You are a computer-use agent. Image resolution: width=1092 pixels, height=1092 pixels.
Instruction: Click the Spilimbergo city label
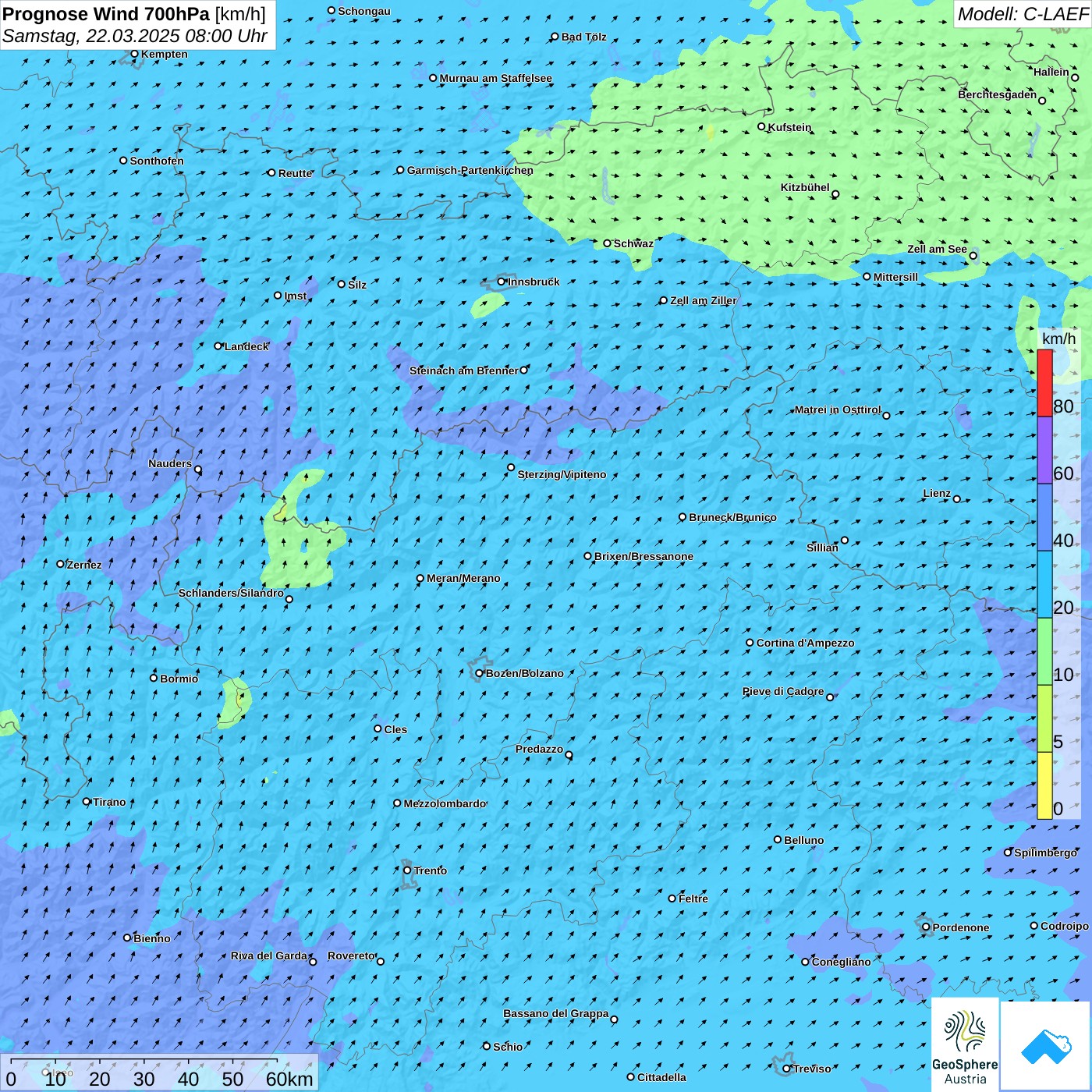click(1046, 853)
